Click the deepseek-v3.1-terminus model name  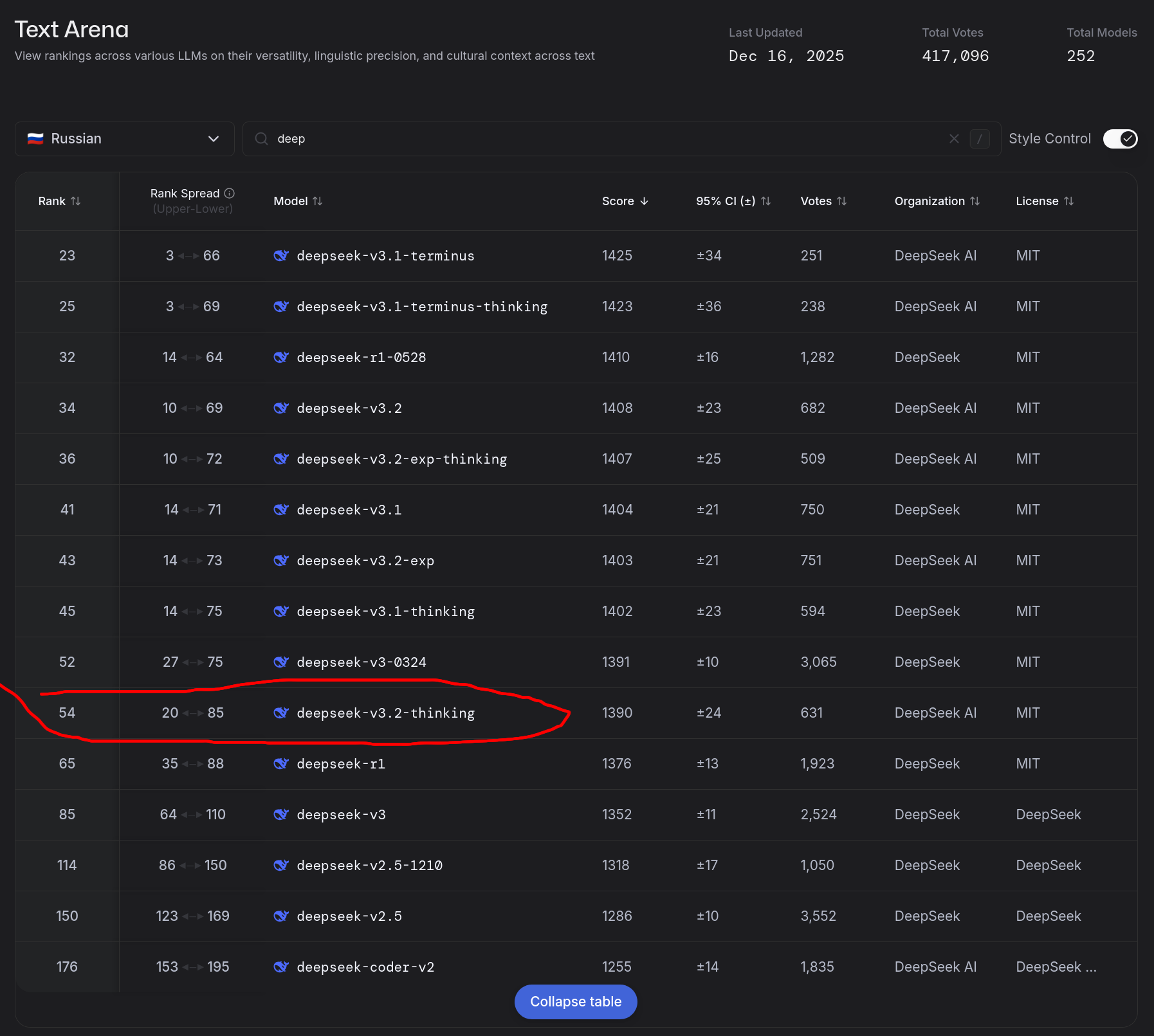coord(385,256)
